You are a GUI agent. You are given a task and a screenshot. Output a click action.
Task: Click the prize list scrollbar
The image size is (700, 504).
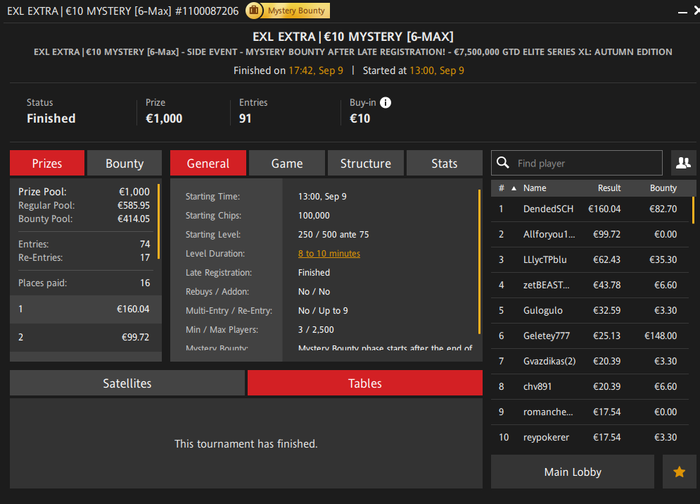[158, 221]
